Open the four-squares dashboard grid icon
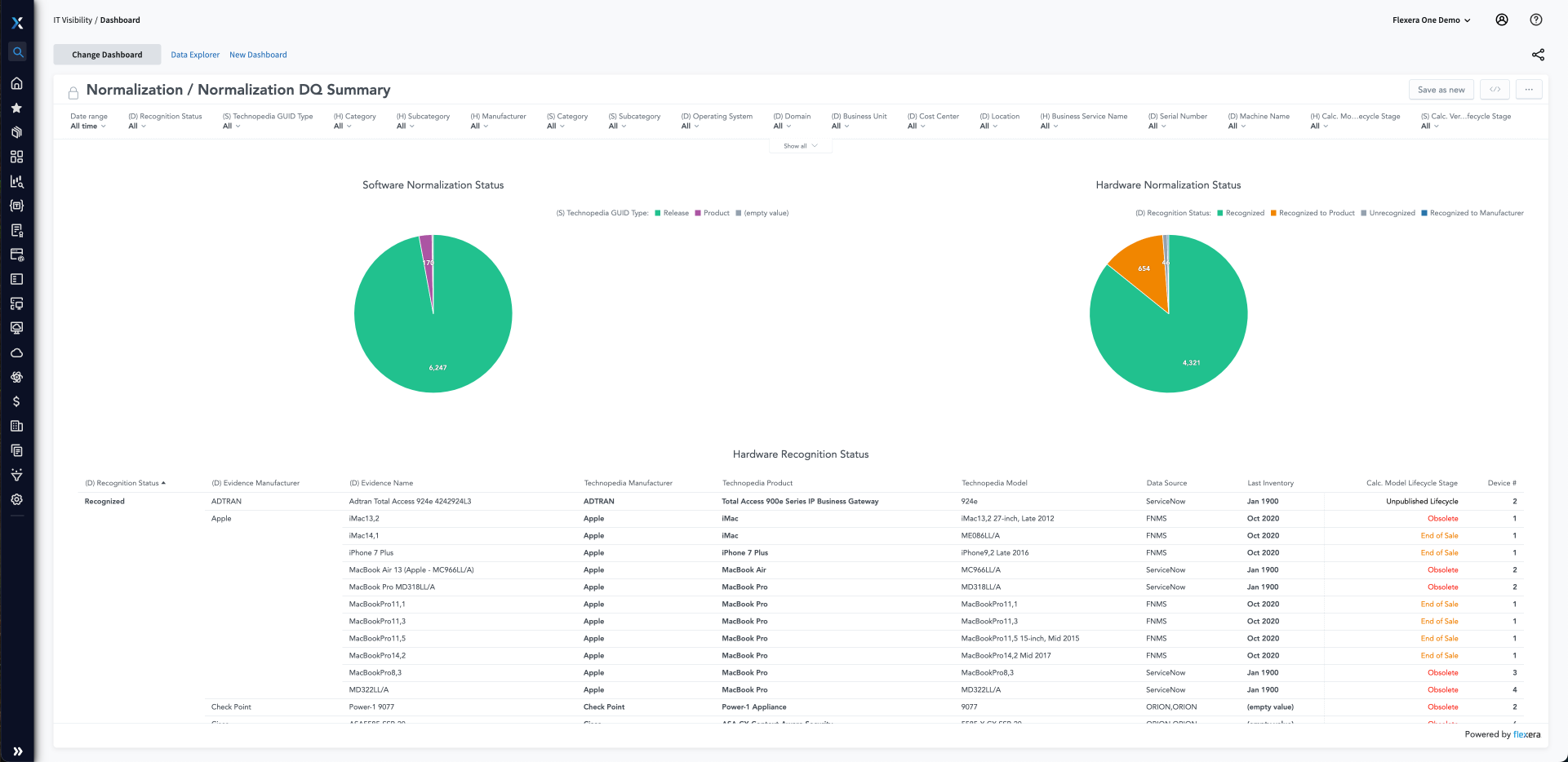 [16, 157]
